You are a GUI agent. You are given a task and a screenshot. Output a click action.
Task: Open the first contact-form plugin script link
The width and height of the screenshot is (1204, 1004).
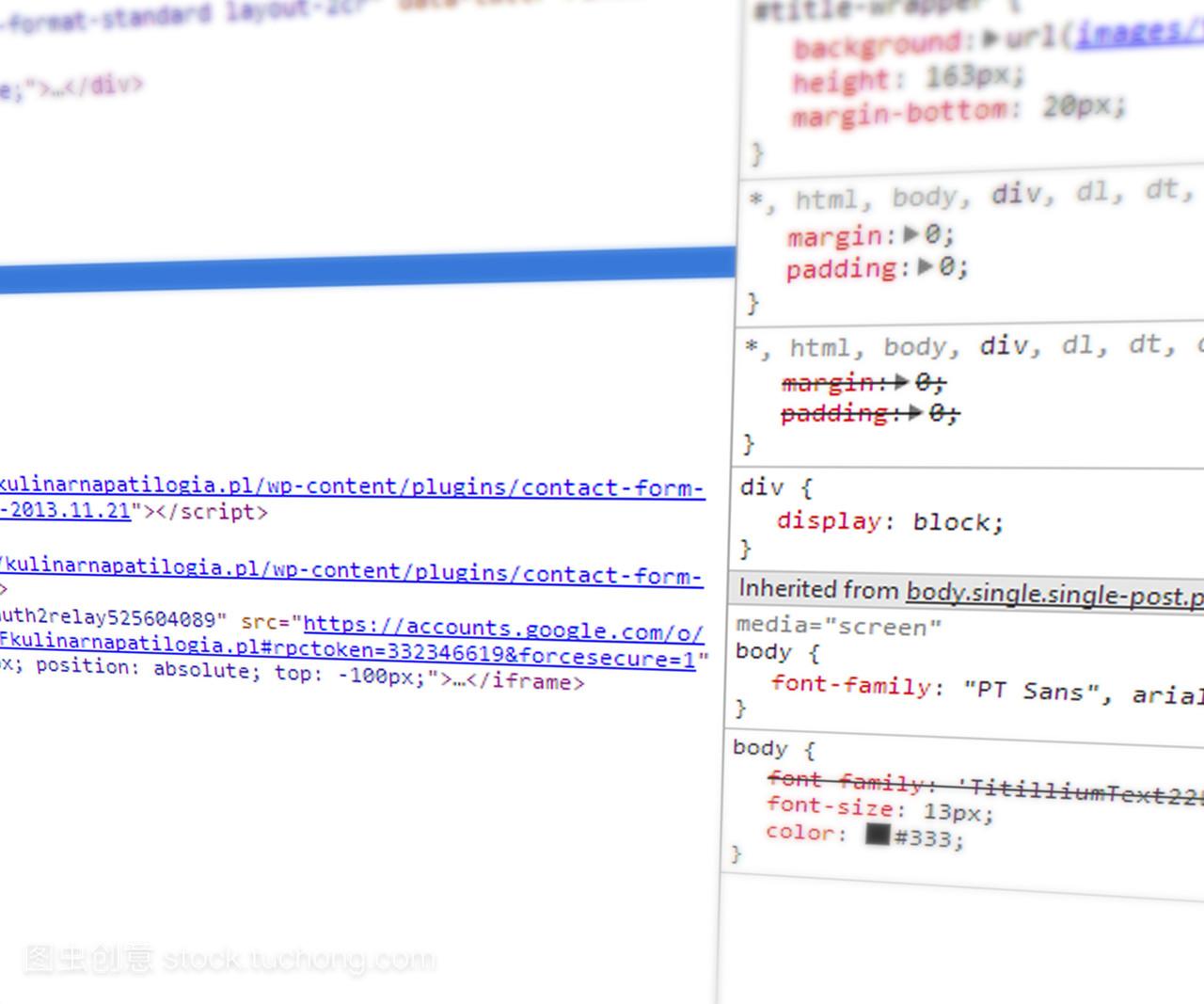click(352, 486)
